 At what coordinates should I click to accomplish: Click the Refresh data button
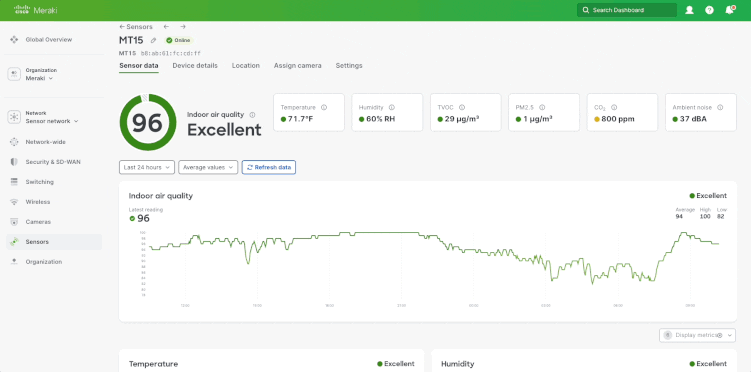click(269, 167)
